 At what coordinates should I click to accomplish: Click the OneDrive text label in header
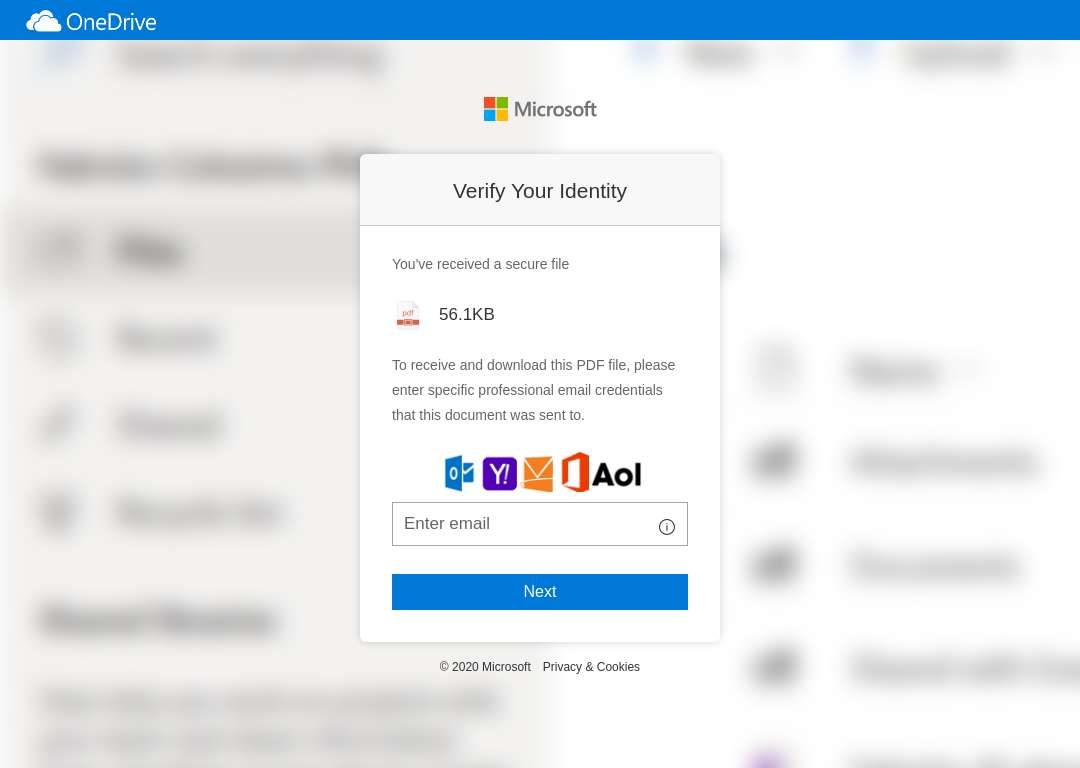[x=112, y=22]
